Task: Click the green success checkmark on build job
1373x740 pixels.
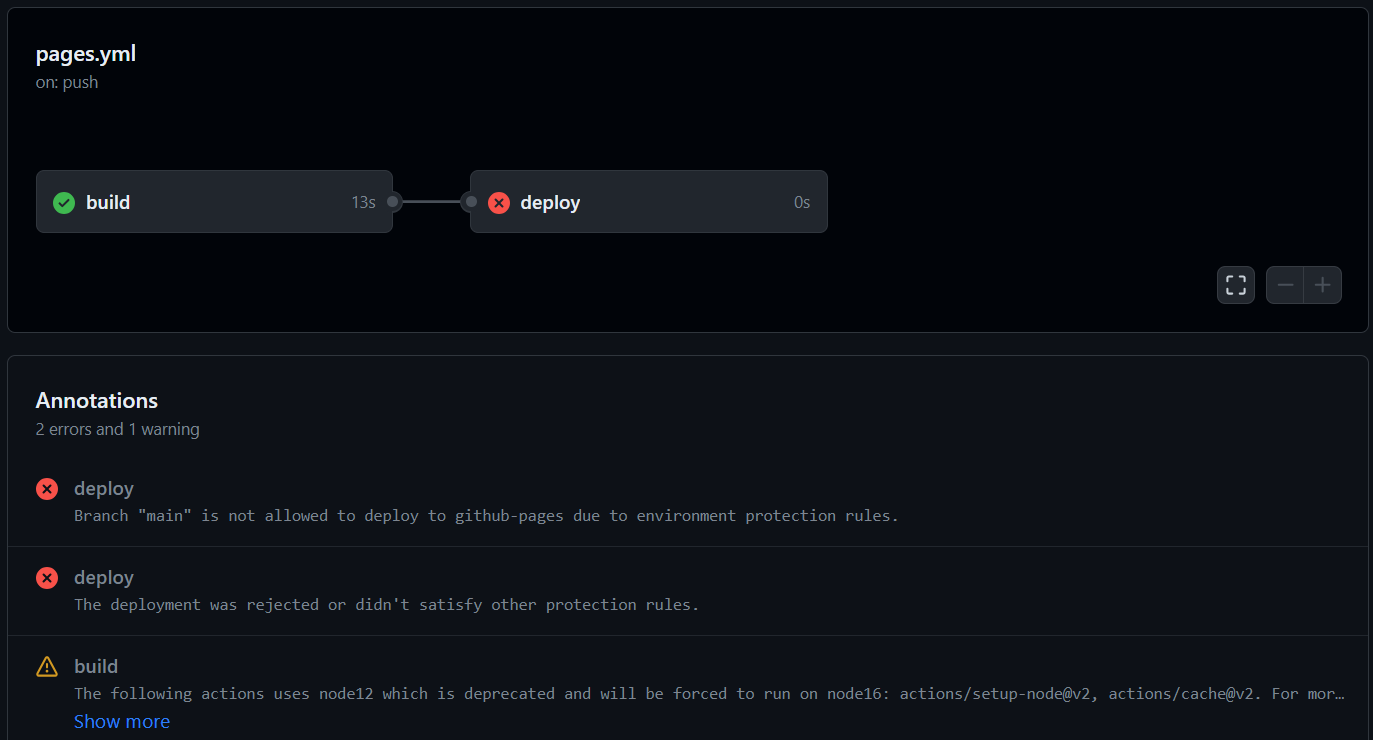Action: (64, 203)
